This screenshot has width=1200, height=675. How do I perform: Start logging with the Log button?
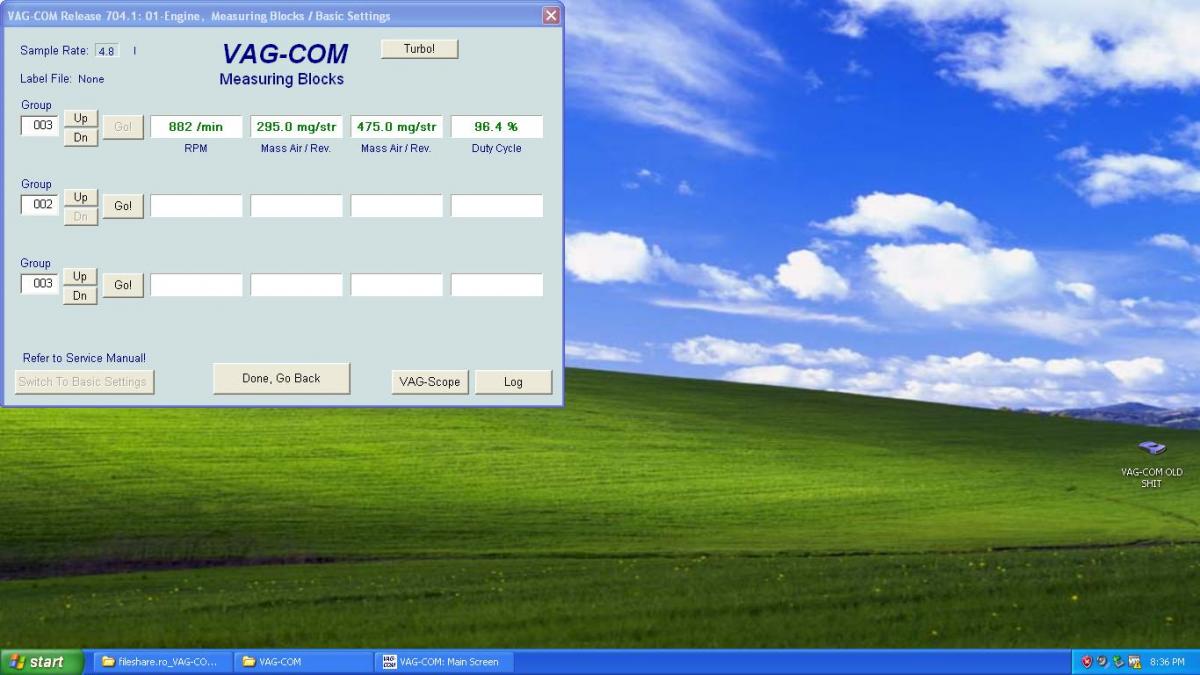[513, 382]
